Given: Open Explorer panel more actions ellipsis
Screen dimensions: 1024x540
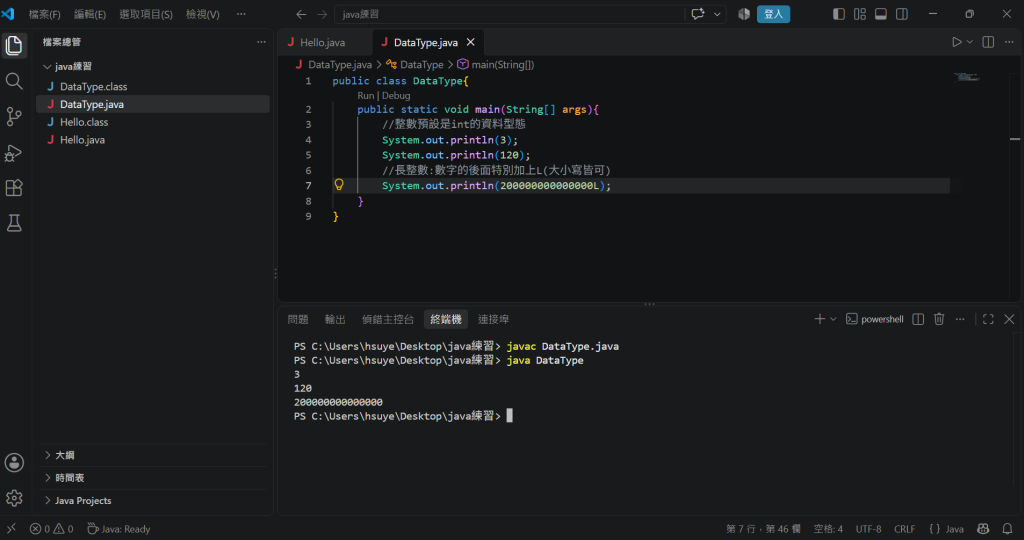Looking at the screenshot, I should (261, 42).
